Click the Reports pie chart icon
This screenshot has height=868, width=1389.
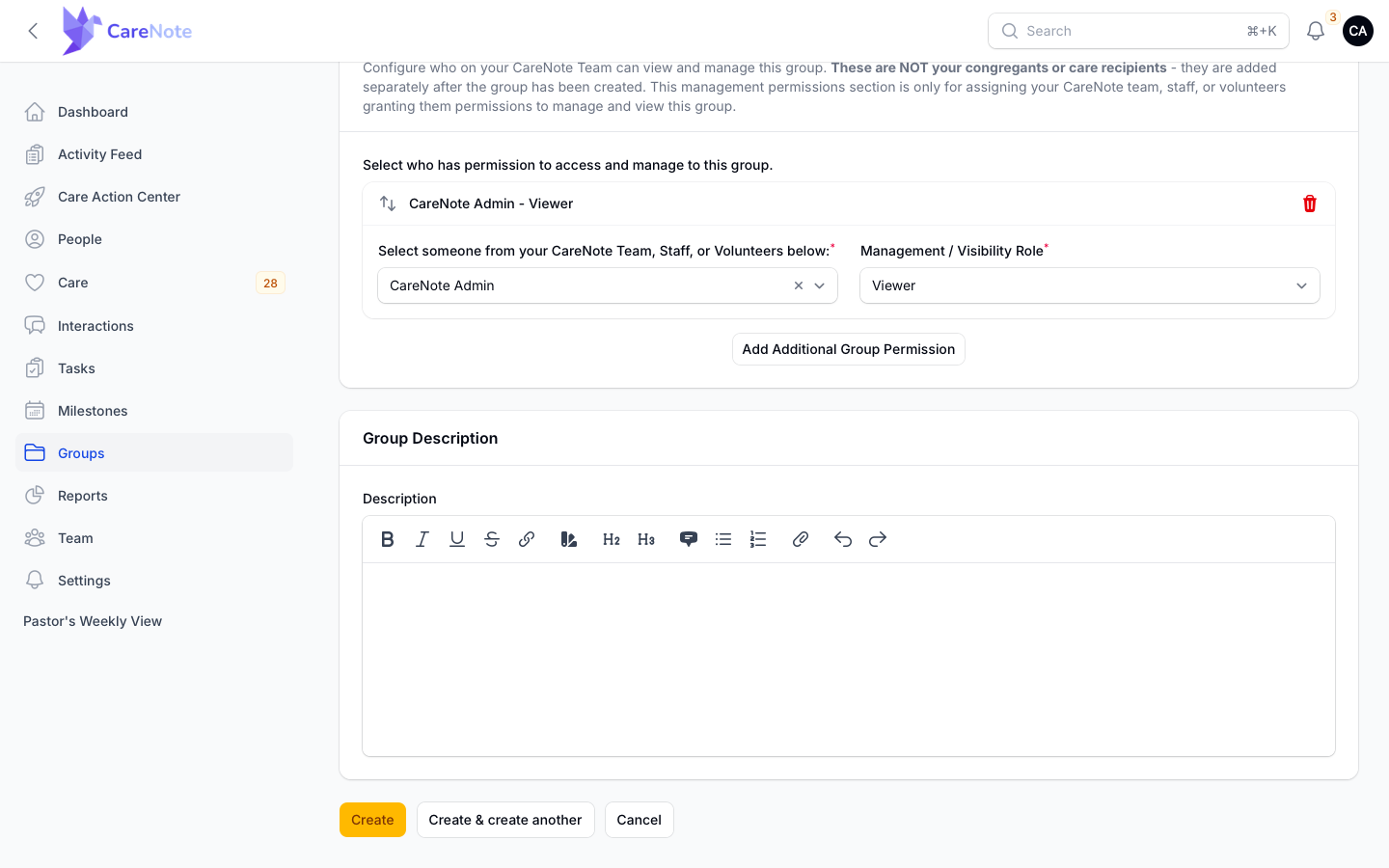[35, 496]
